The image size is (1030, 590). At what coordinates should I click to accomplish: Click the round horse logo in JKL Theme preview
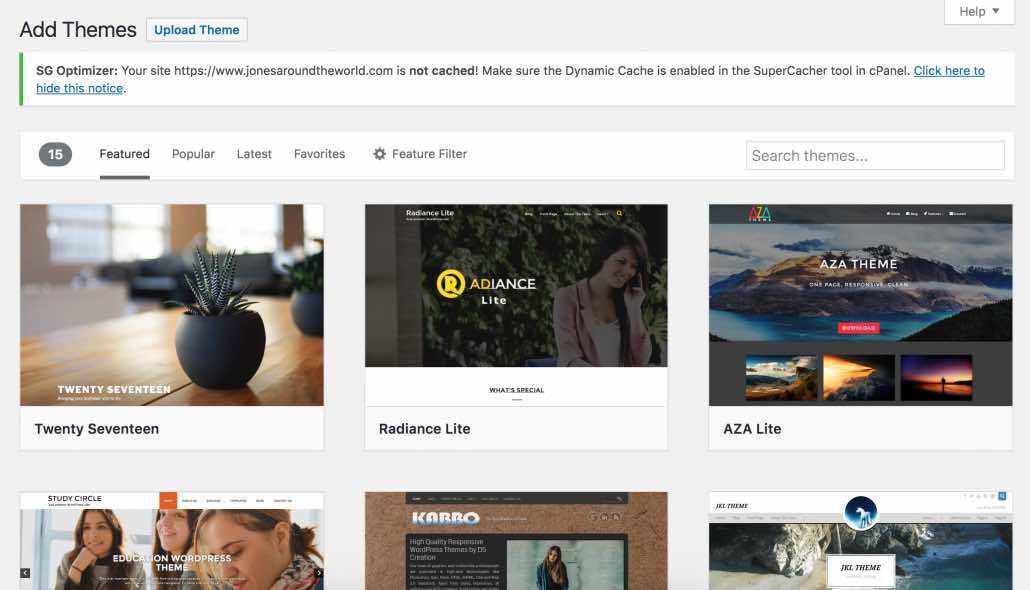(x=860, y=512)
